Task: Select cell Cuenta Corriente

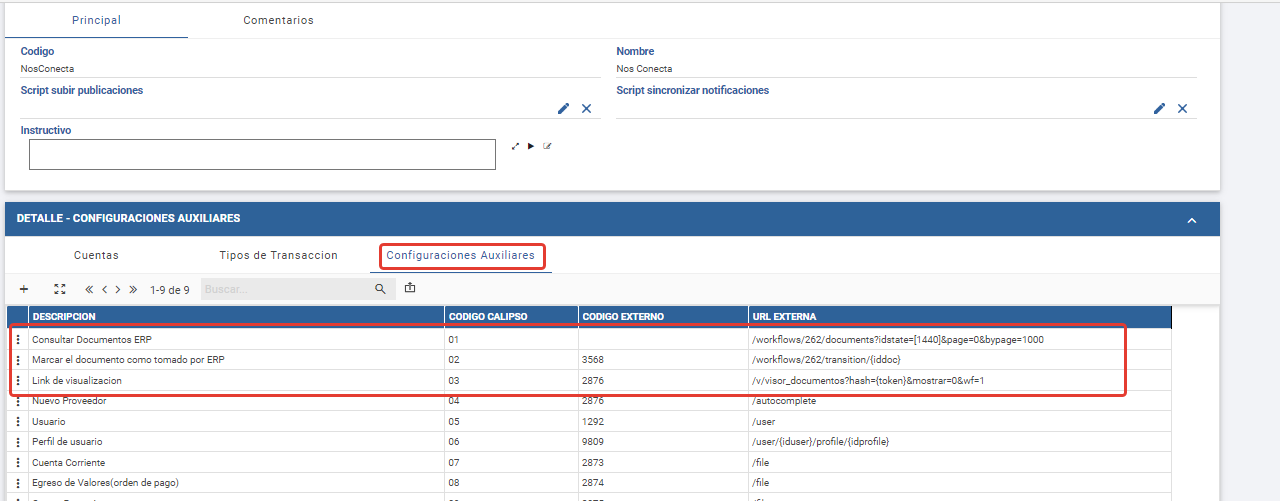Action: point(236,463)
